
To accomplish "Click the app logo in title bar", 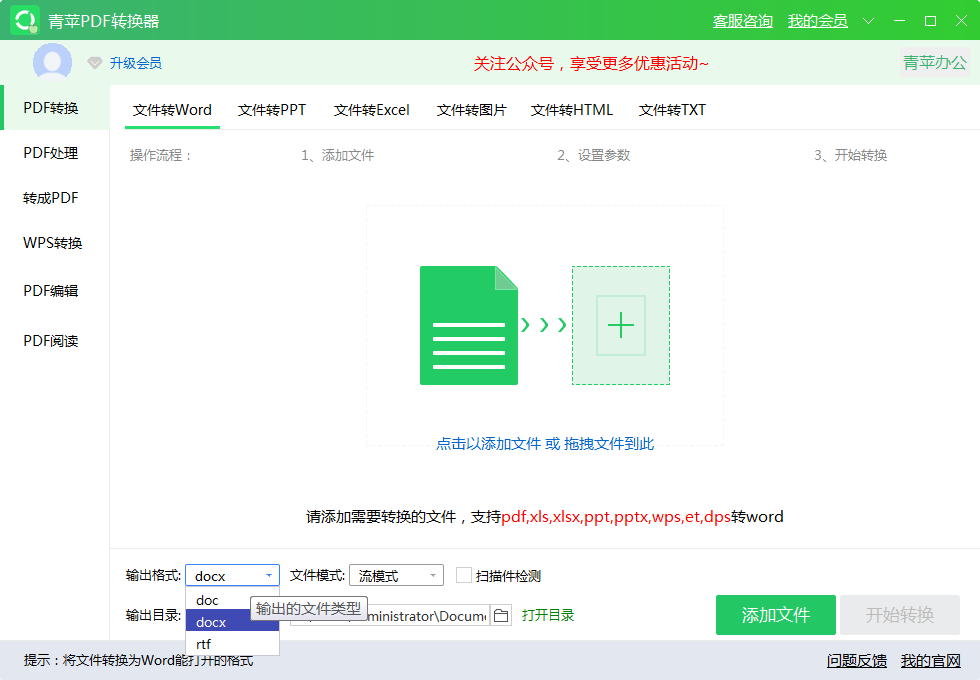I will point(24,20).
